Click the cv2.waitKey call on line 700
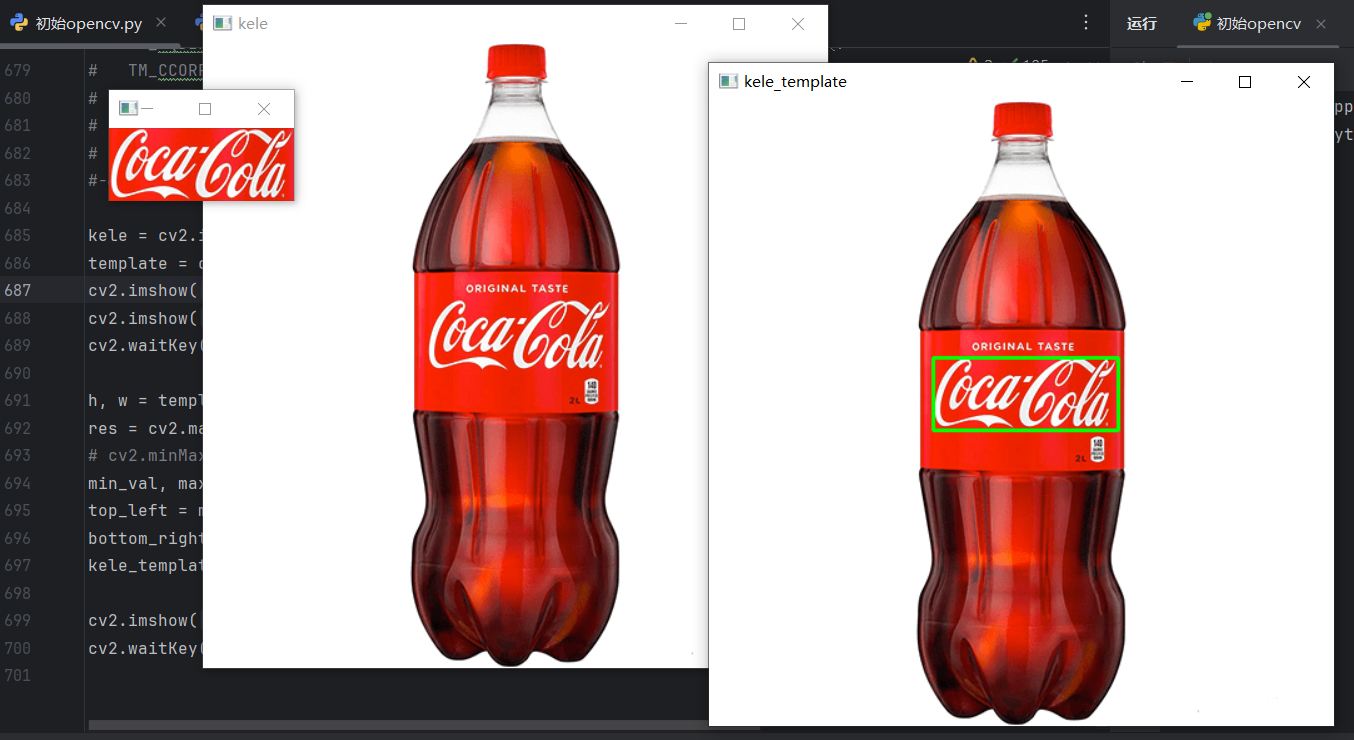This screenshot has width=1354, height=740. coord(145,648)
